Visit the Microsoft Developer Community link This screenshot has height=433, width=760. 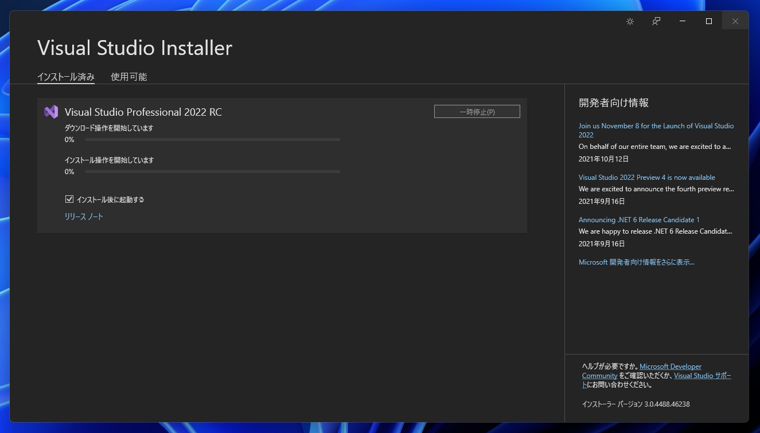[x=669, y=367]
